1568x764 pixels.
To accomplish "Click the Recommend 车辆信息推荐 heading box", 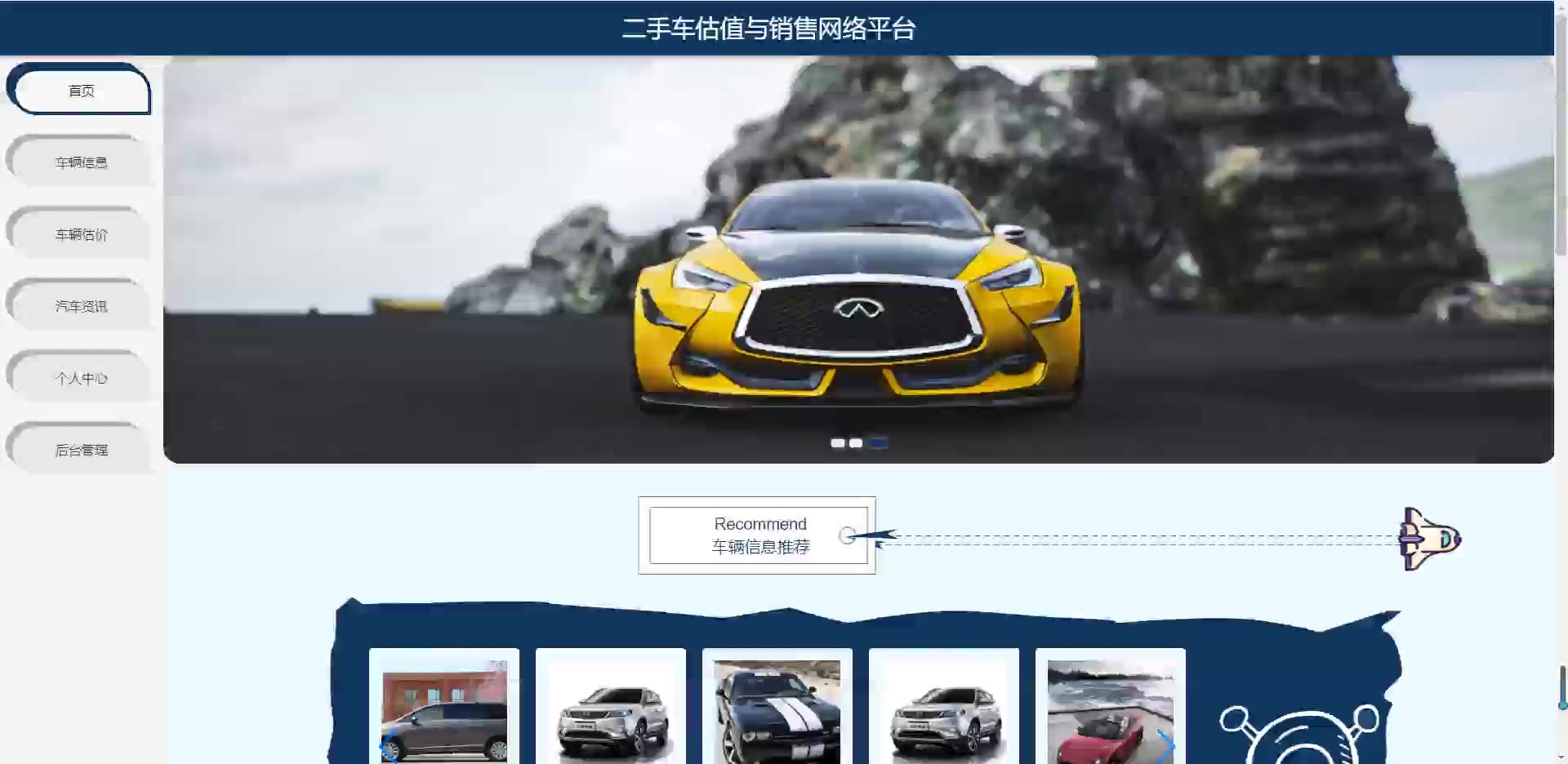I will [x=757, y=535].
